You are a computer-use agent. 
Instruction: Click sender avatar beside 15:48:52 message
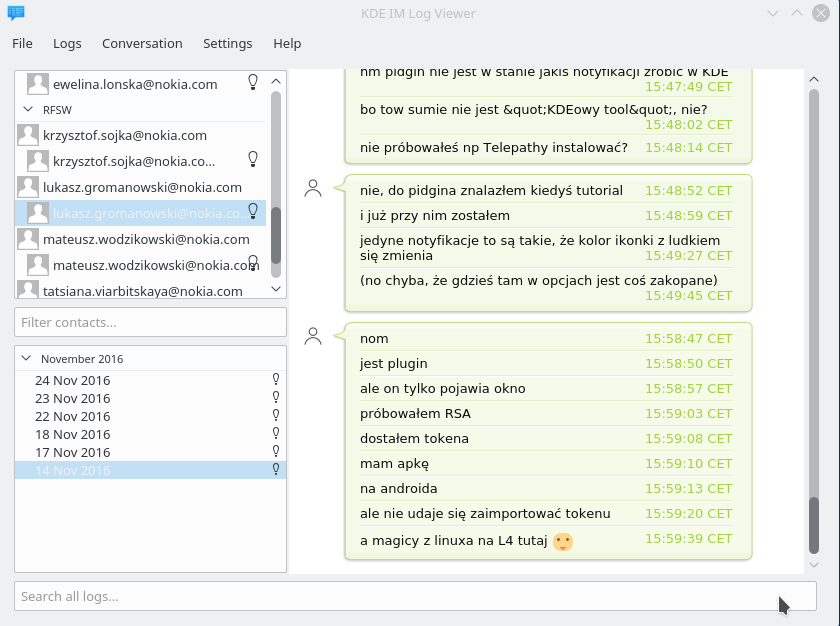(x=313, y=188)
